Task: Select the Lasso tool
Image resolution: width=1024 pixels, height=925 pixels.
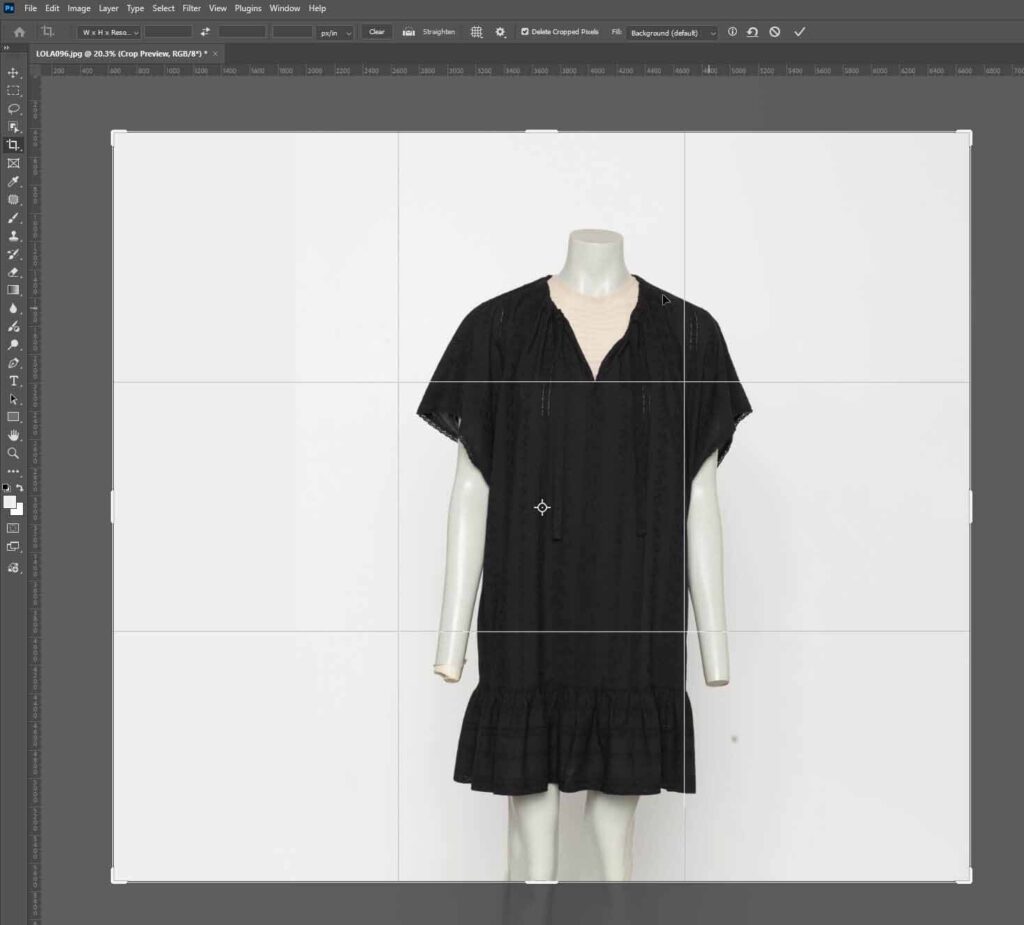Action: 13,109
